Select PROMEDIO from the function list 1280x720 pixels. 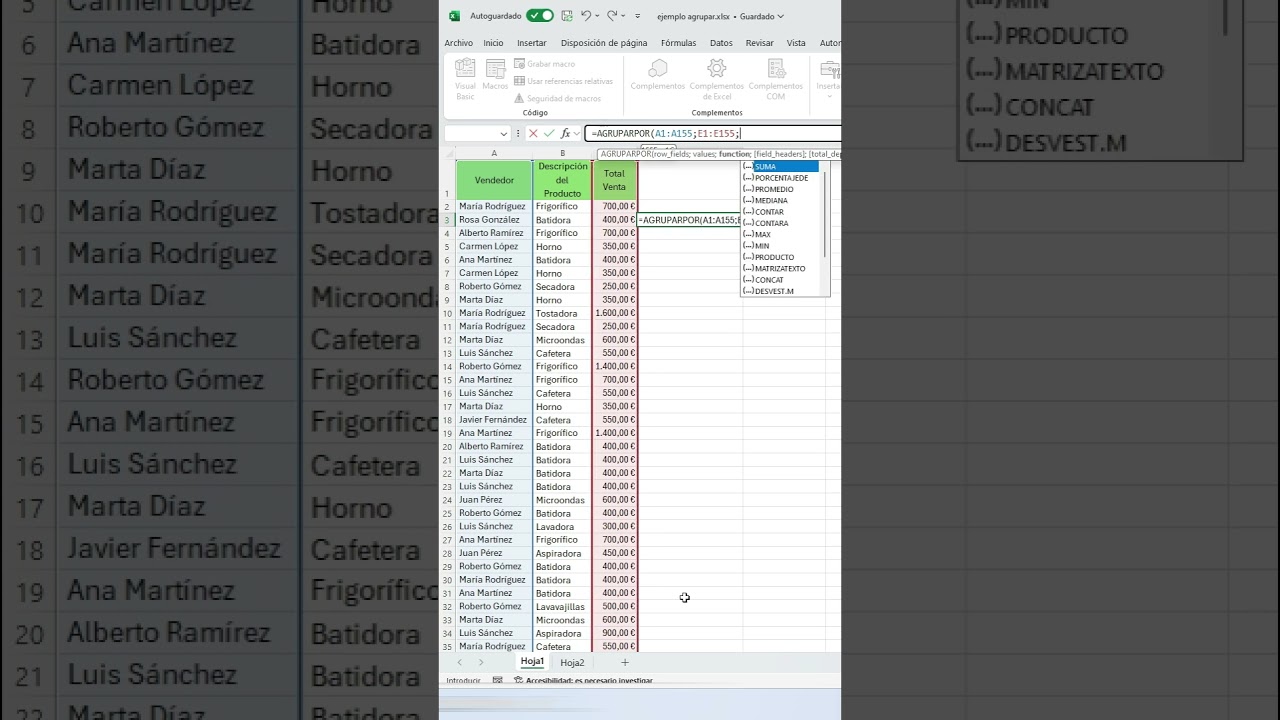pyautogui.click(x=780, y=189)
